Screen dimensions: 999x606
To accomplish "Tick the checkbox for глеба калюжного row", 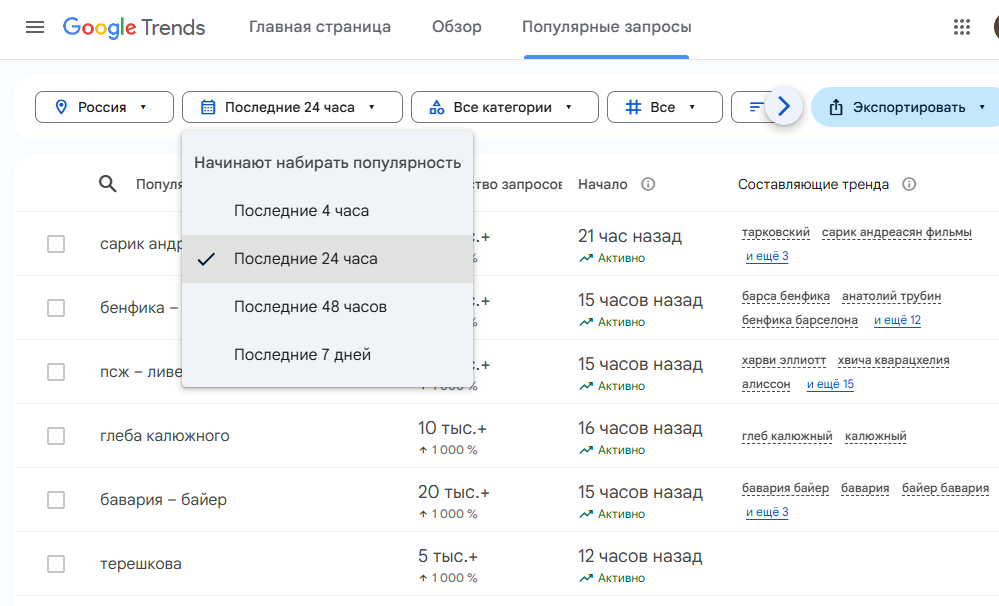I will click(56, 436).
